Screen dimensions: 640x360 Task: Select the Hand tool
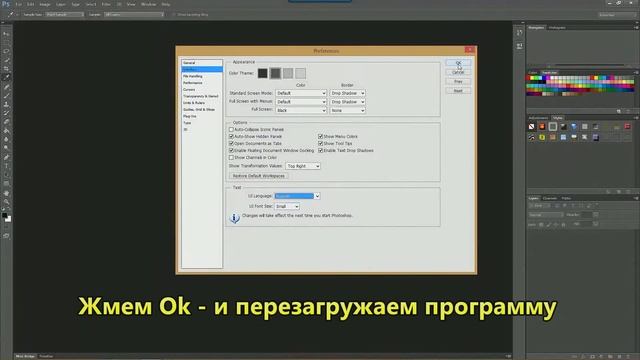pos(6,193)
